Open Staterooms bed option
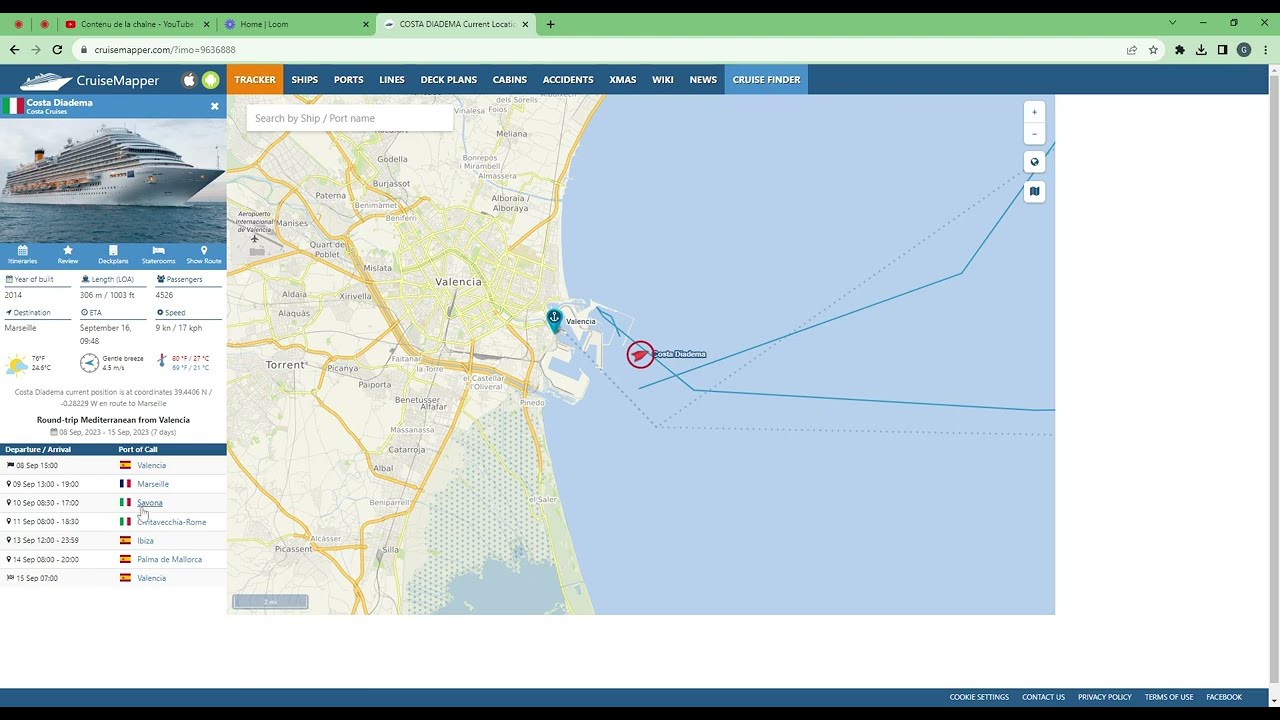1280x720 pixels. coord(158,254)
